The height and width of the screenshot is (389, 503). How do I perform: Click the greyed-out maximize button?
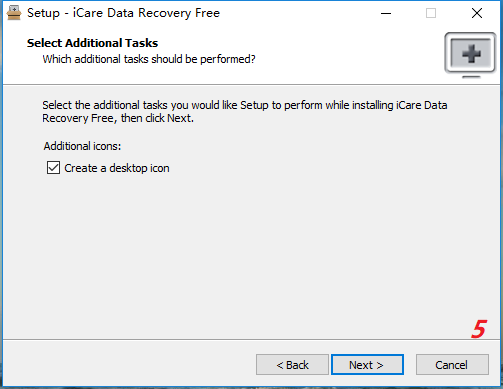click(431, 13)
